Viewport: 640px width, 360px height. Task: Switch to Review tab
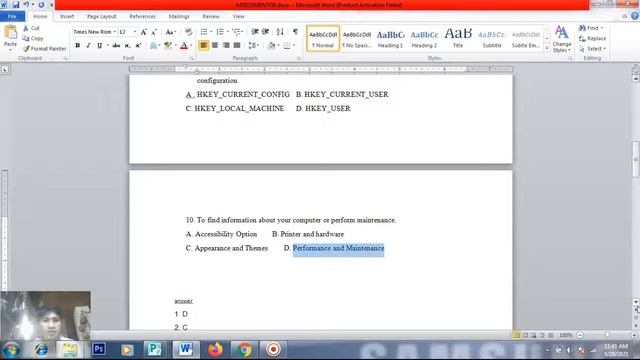tap(211, 16)
